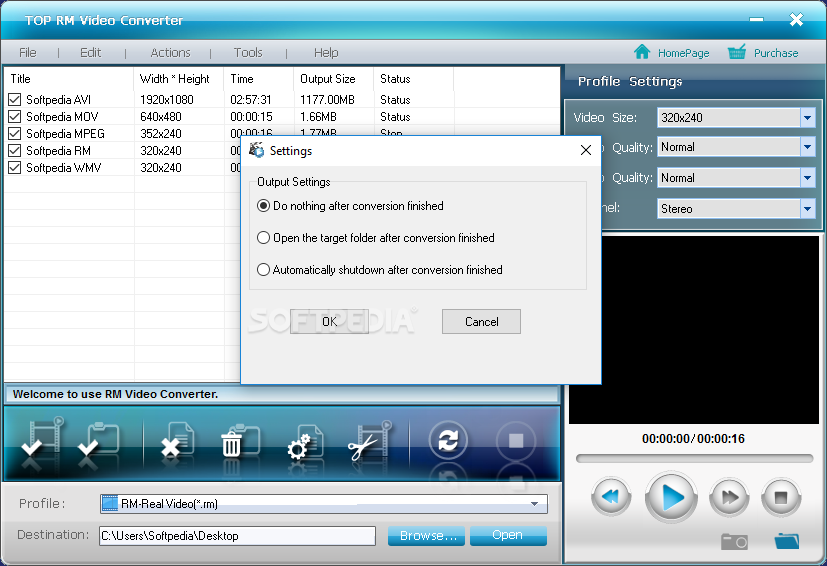Open output settings gear-document icon

click(x=305, y=441)
